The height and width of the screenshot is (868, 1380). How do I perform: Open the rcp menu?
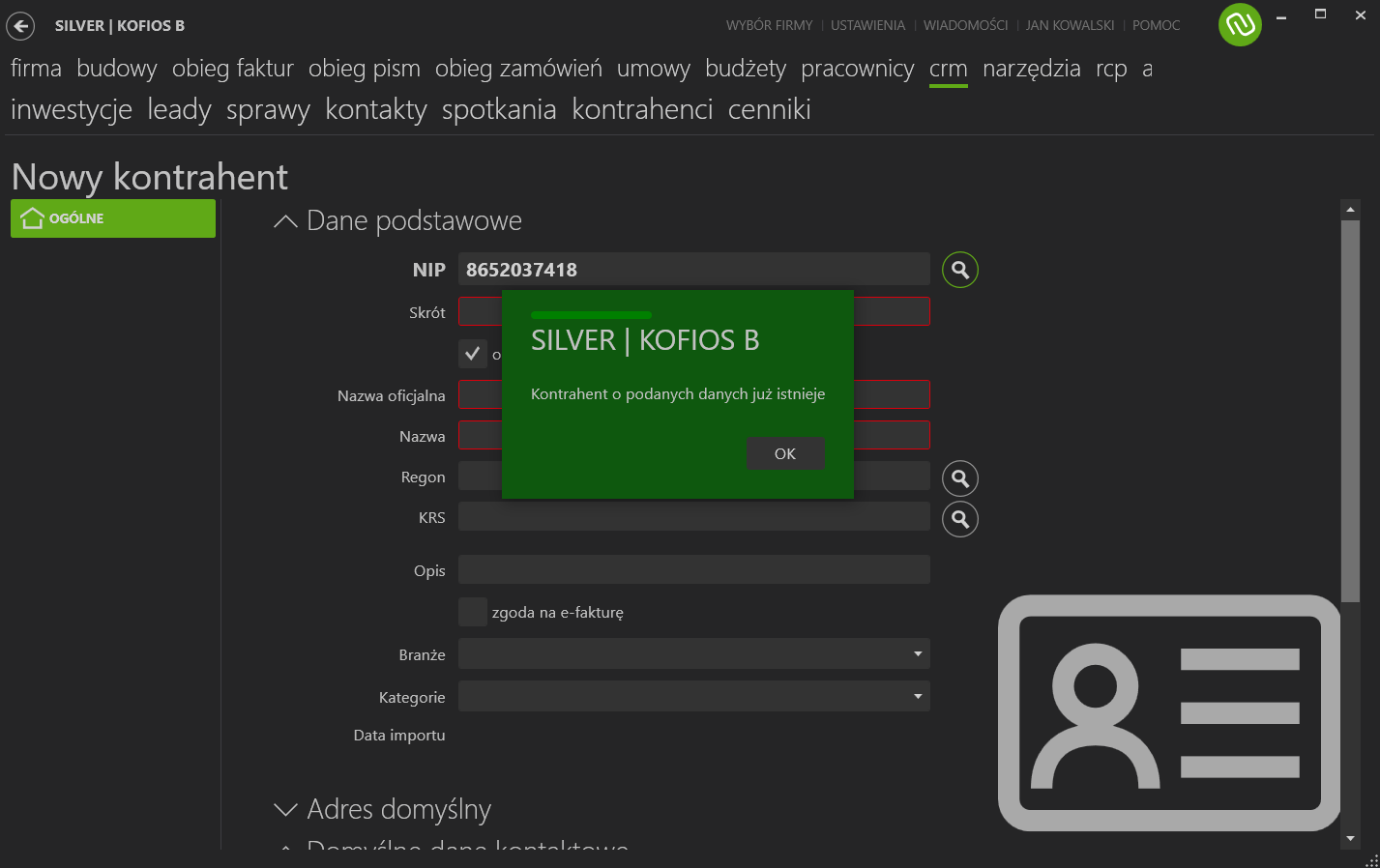[1111, 69]
